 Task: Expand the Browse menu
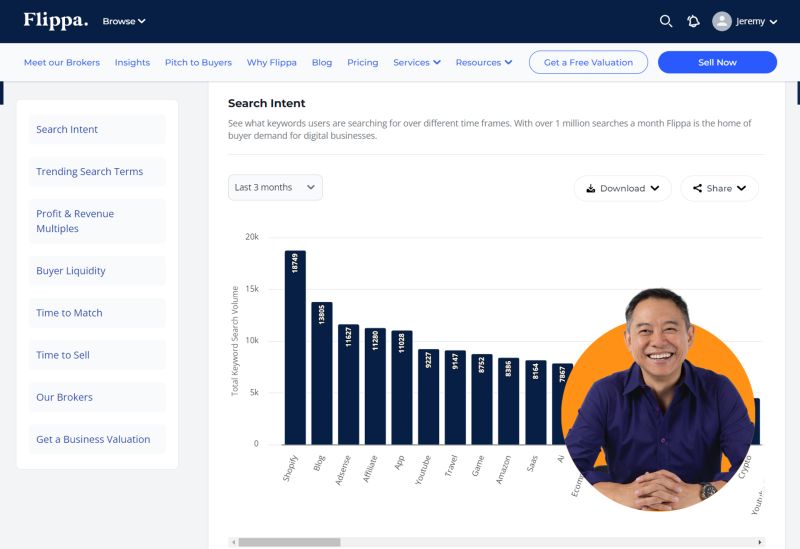(x=124, y=21)
